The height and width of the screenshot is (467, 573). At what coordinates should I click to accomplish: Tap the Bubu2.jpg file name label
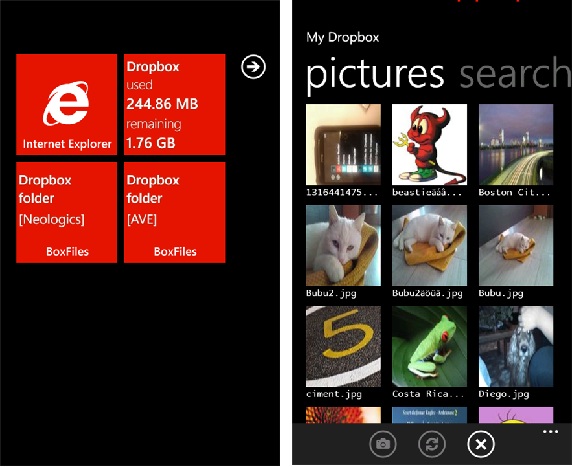(331, 293)
